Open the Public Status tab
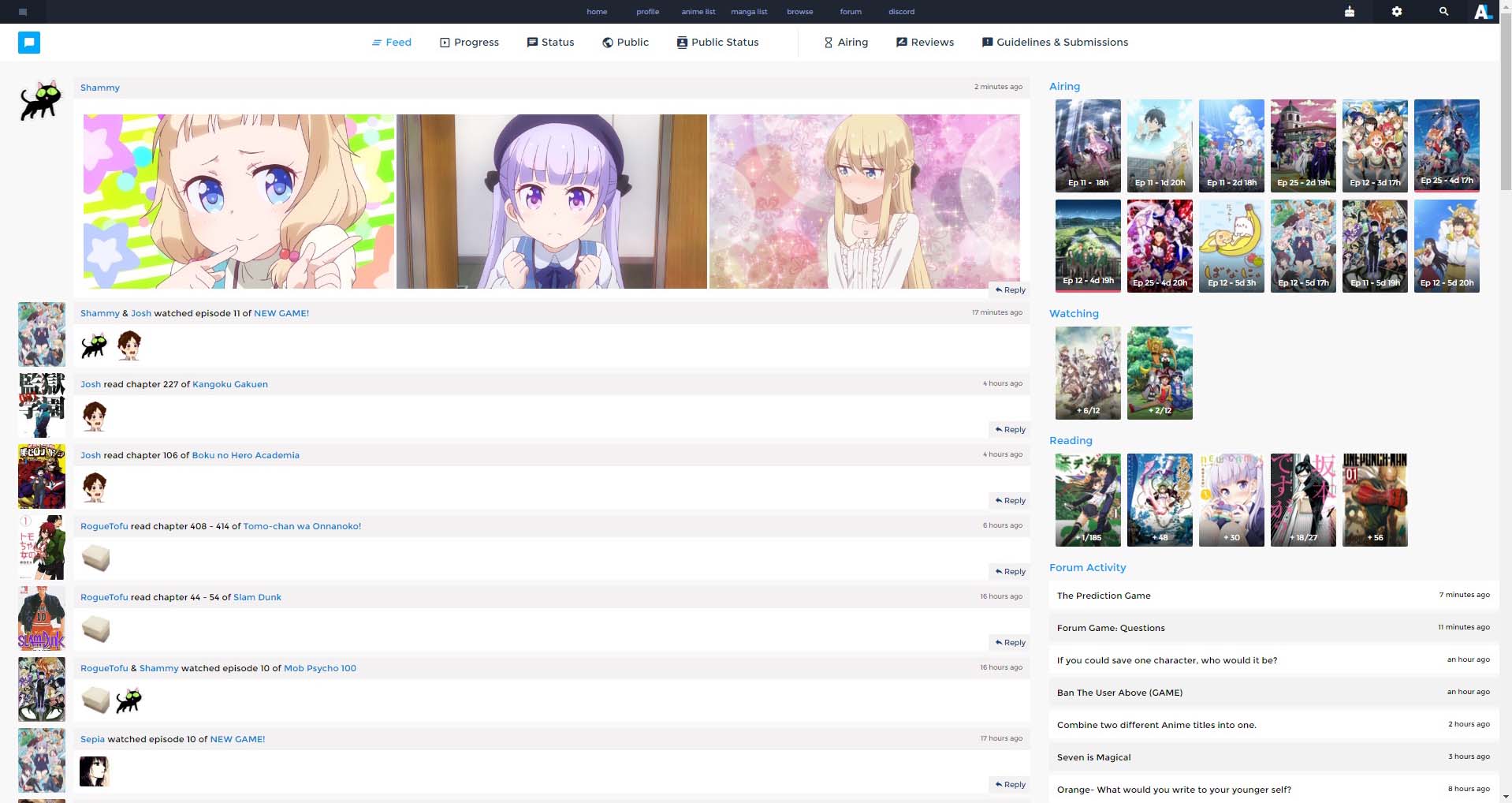This screenshot has width=1512, height=803. pos(717,43)
